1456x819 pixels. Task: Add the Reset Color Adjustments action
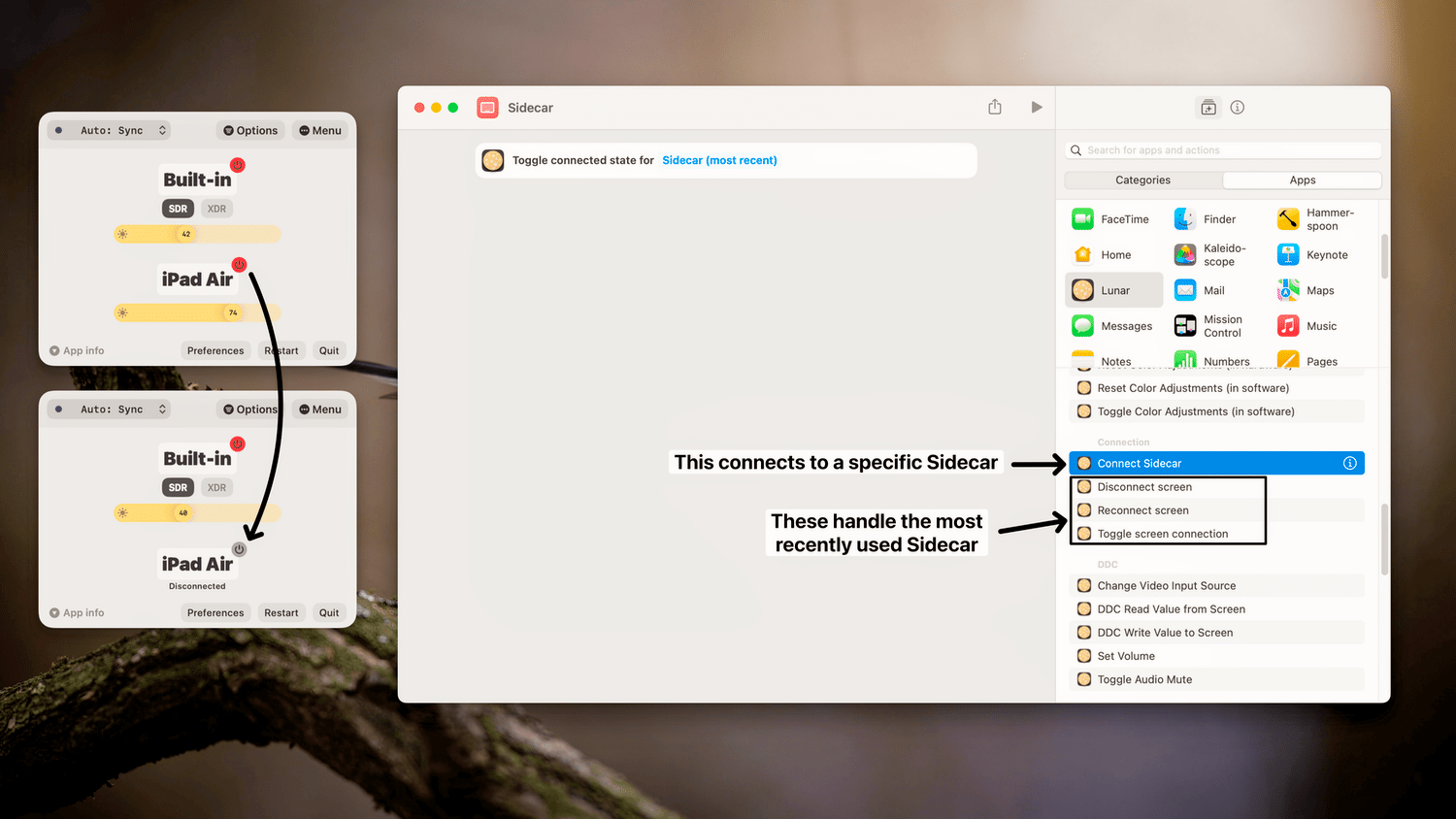1217,388
